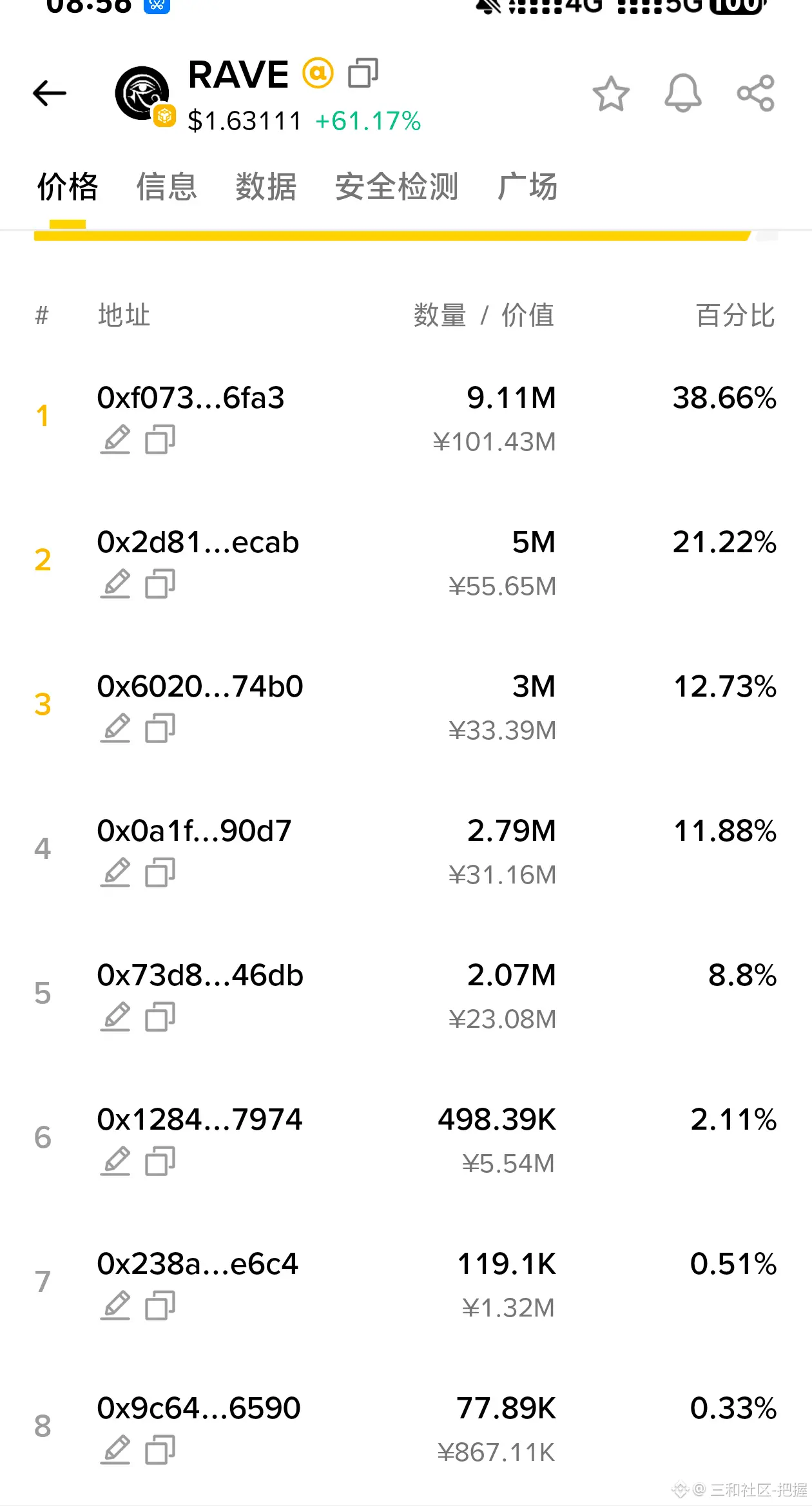Open the 安全检测 tab

click(396, 187)
